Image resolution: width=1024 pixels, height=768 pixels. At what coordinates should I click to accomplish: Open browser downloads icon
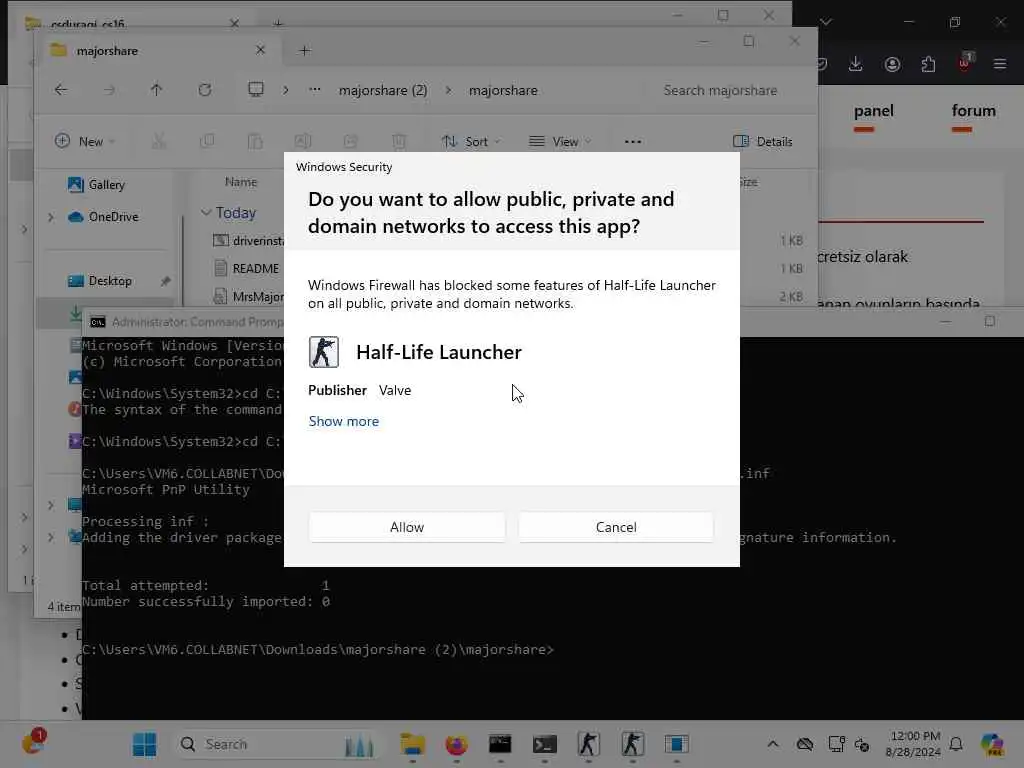856,64
